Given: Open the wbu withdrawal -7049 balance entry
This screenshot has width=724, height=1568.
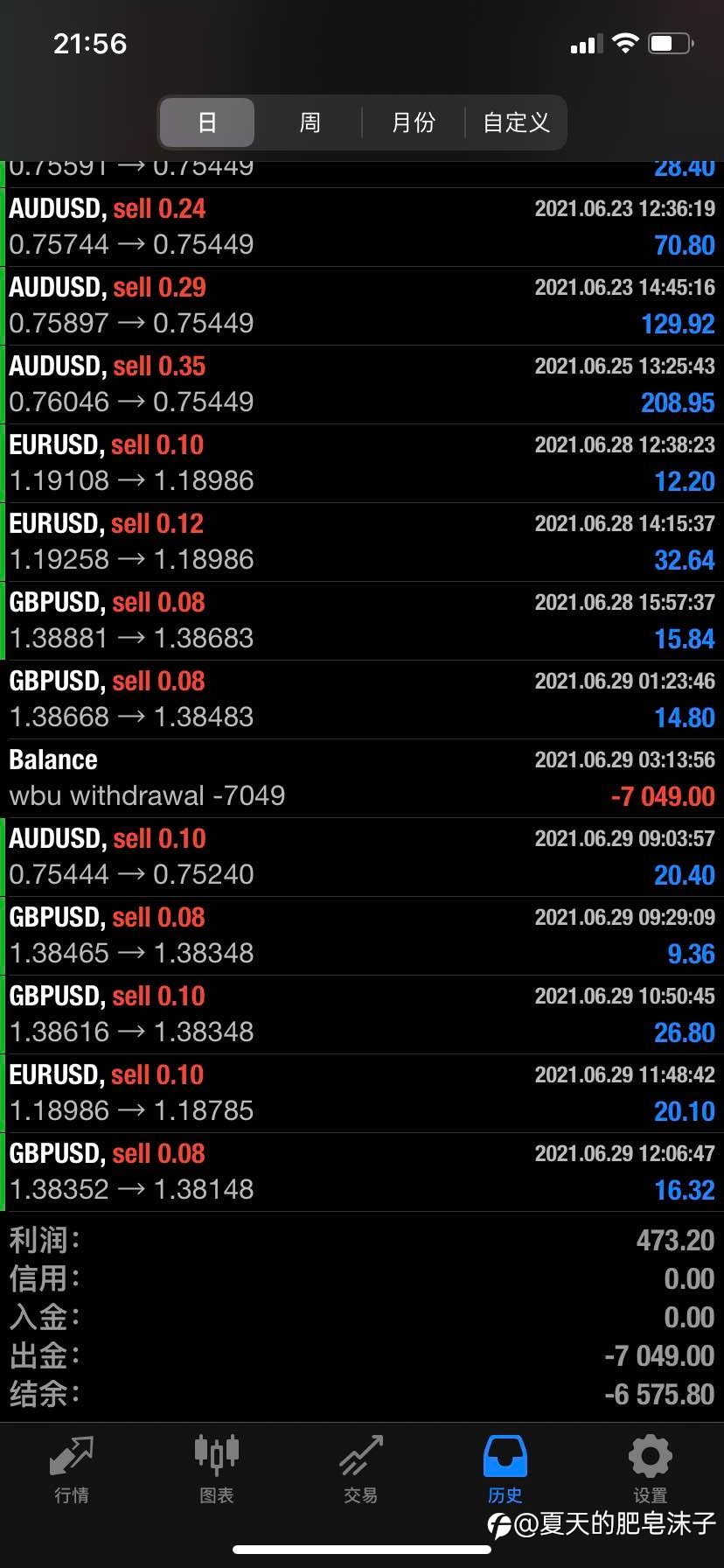Looking at the screenshot, I should (x=362, y=778).
